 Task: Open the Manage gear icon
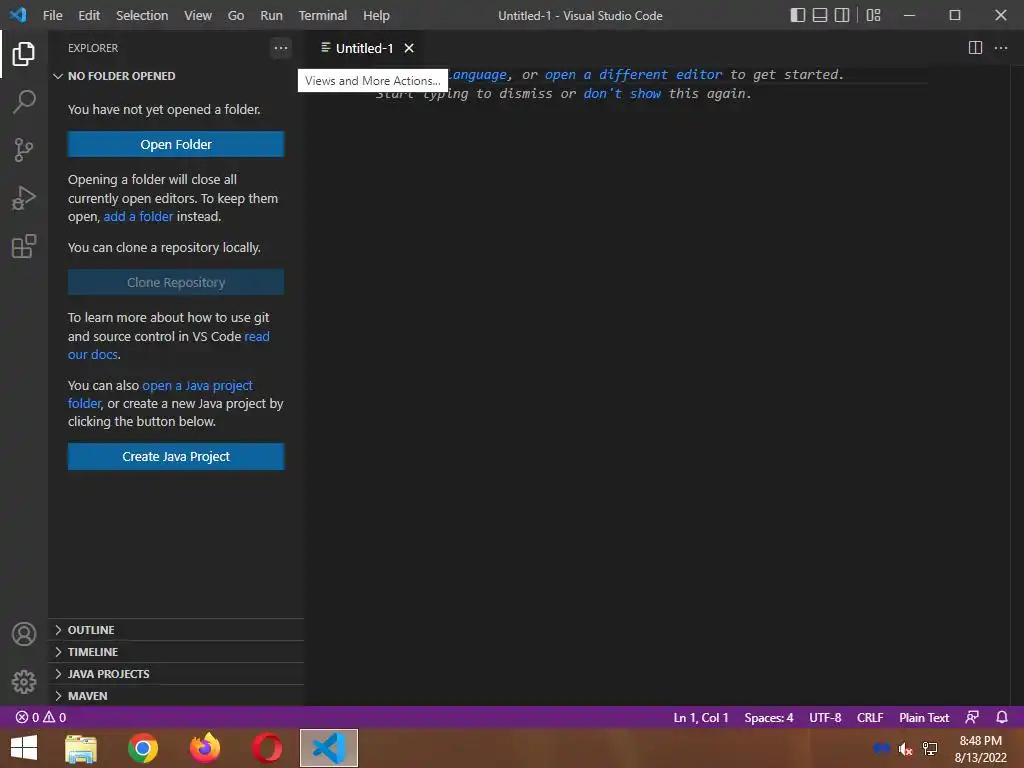24,682
